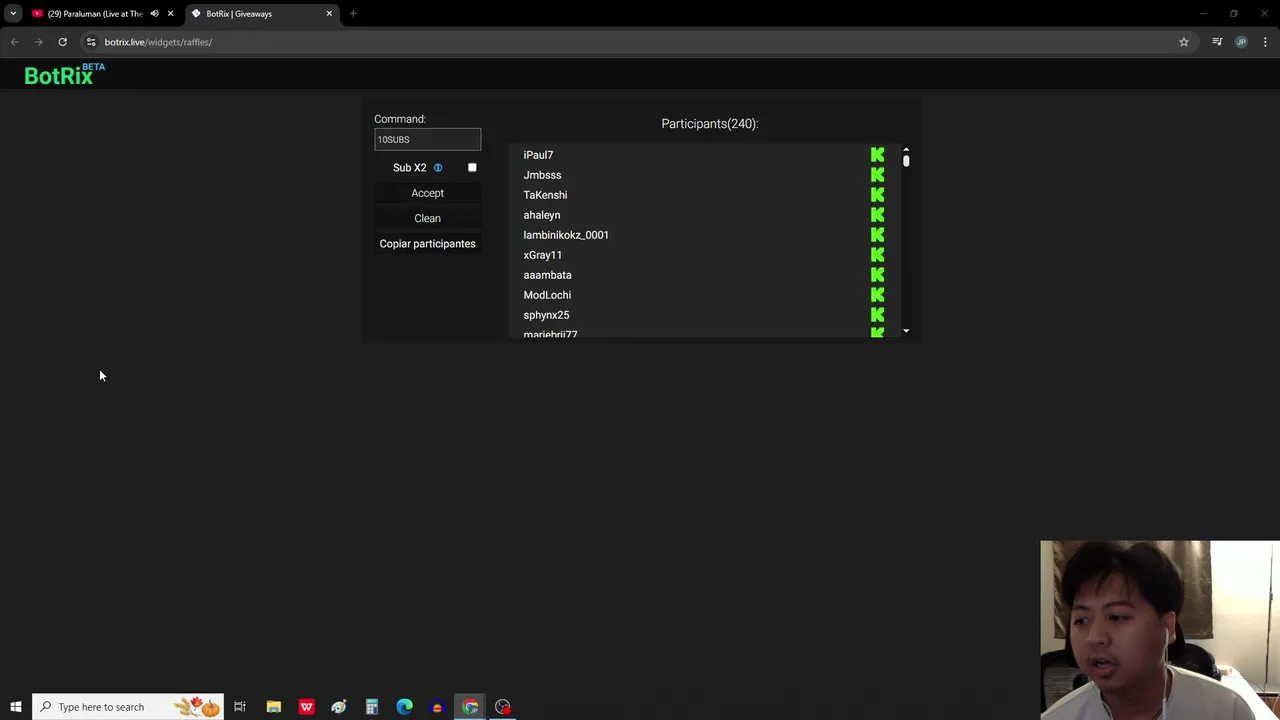Image resolution: width=1280 pixels, height=720 pixels.
Task: Reload the BotRix page
Action: pos(62,42)
